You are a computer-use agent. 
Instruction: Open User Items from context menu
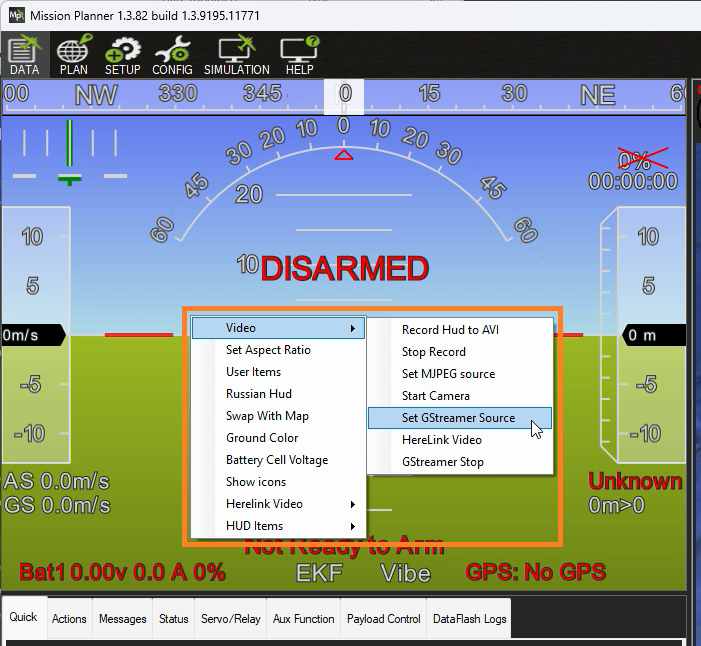click(x=278, y=372)
